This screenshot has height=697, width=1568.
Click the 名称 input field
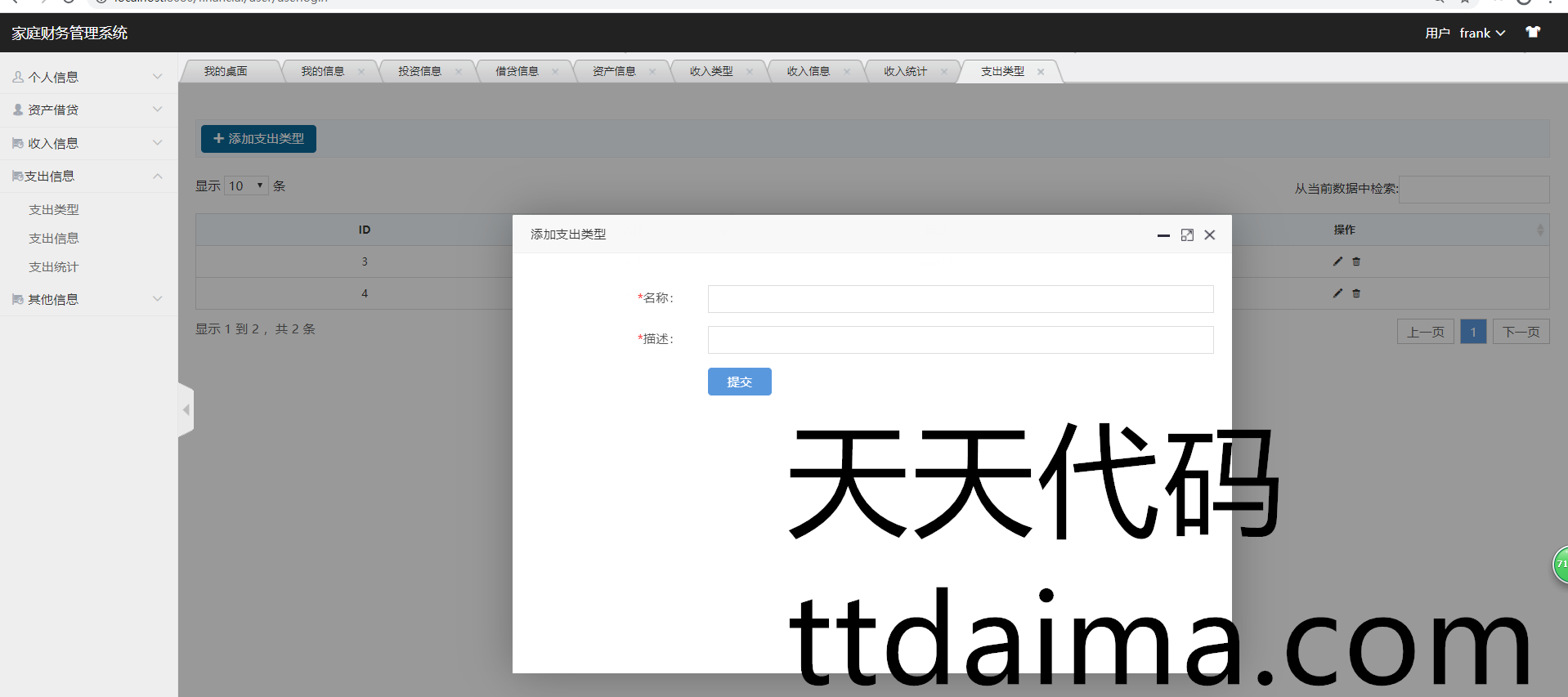pos(960,299)
